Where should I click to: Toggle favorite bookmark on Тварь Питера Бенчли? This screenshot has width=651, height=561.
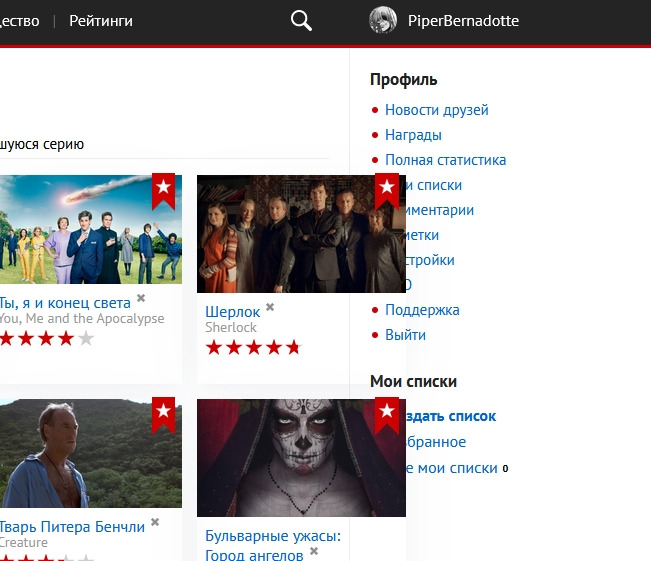164,415
